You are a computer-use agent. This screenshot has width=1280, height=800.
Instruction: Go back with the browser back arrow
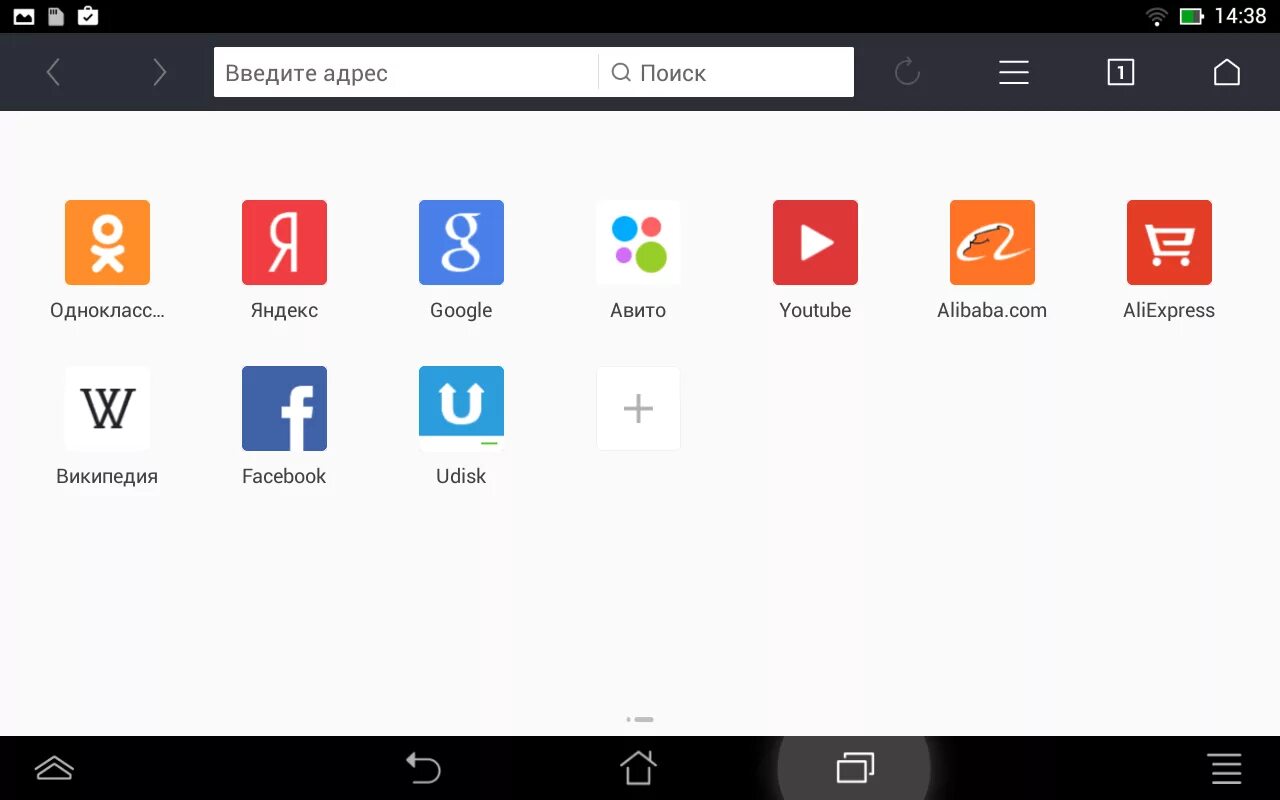pos(53,72)
